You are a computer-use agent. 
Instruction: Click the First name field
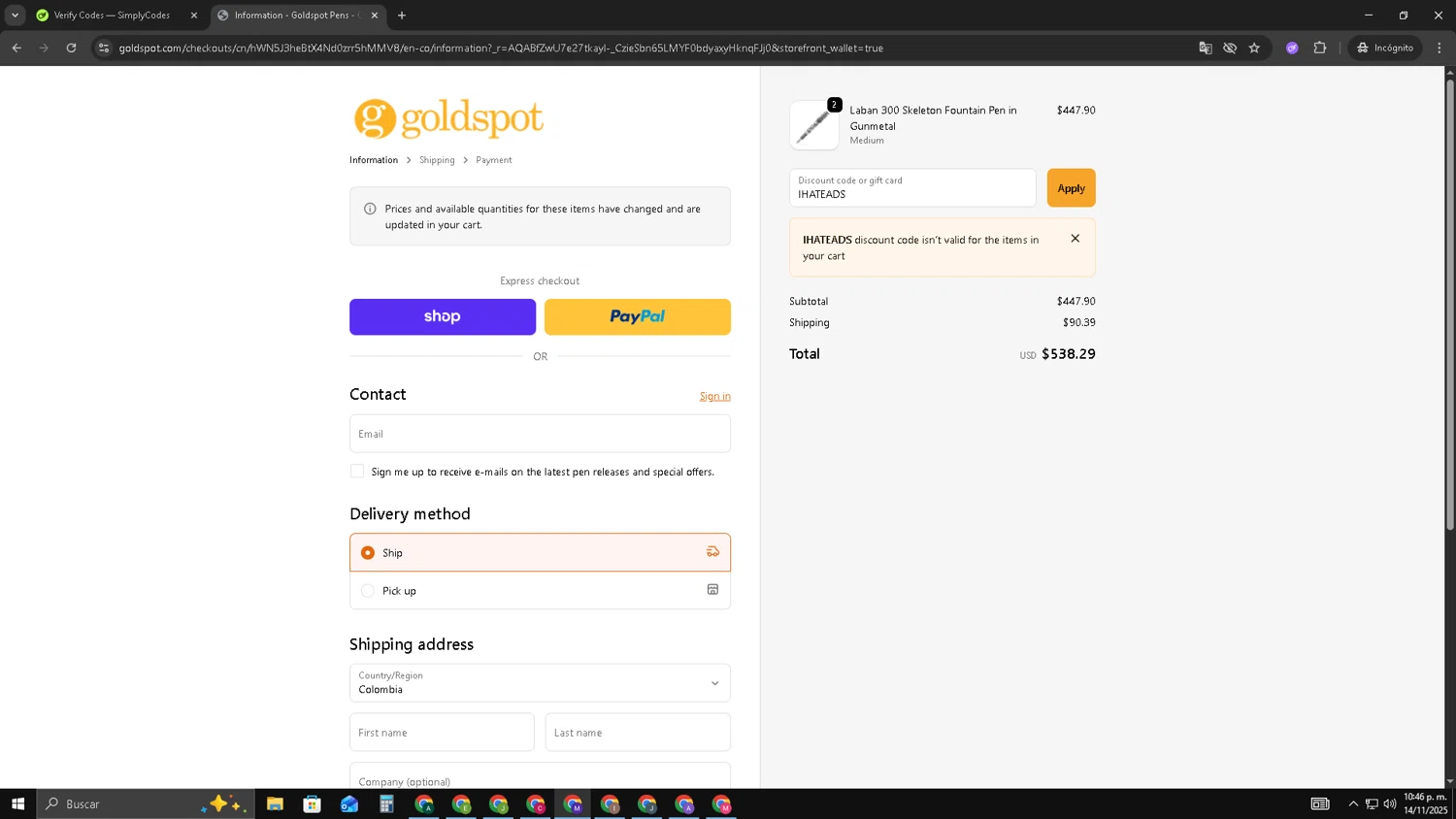tap(442, 733)
